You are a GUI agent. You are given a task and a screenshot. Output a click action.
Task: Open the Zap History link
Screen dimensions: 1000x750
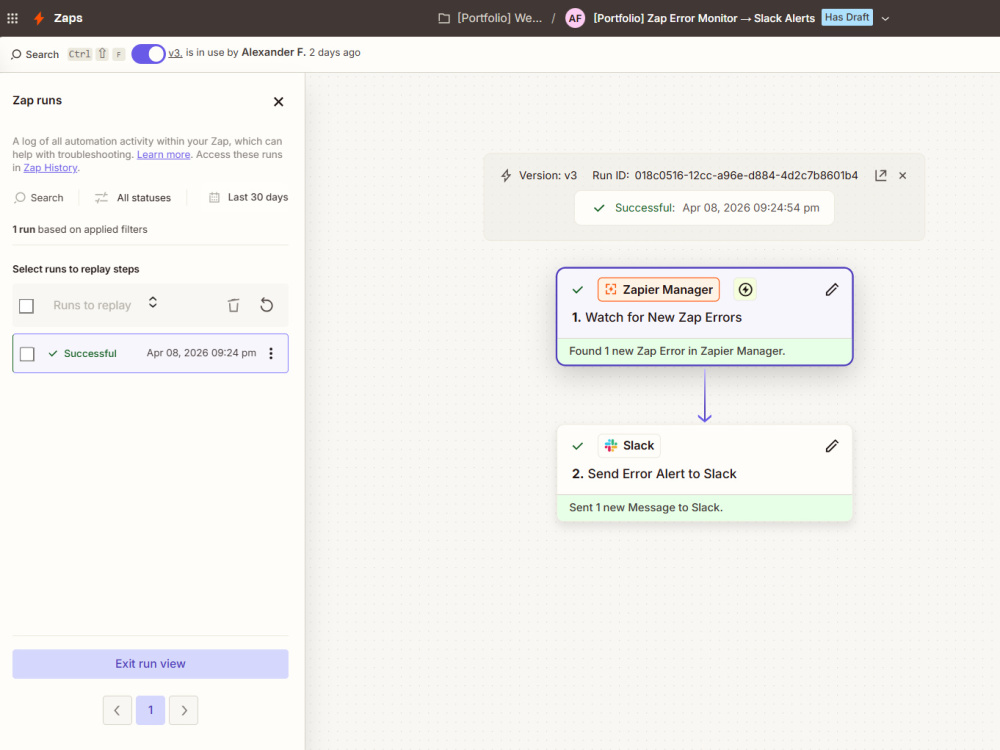coord(50,168)
